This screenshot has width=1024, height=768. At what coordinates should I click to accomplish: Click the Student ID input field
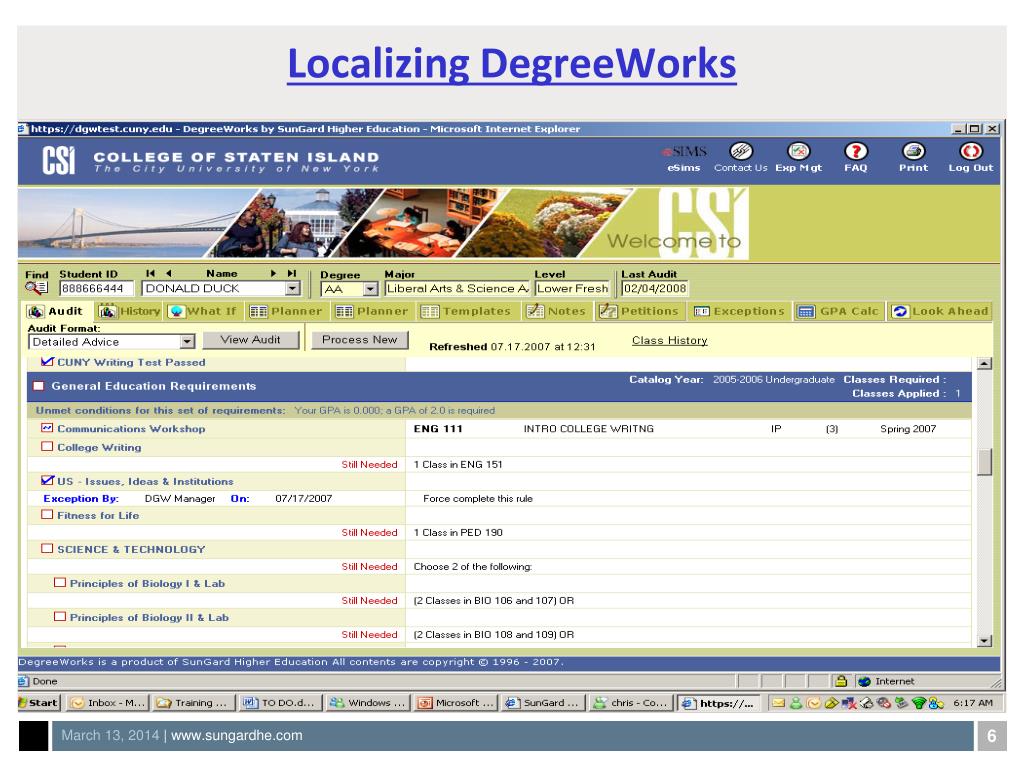tap(96, 288)
